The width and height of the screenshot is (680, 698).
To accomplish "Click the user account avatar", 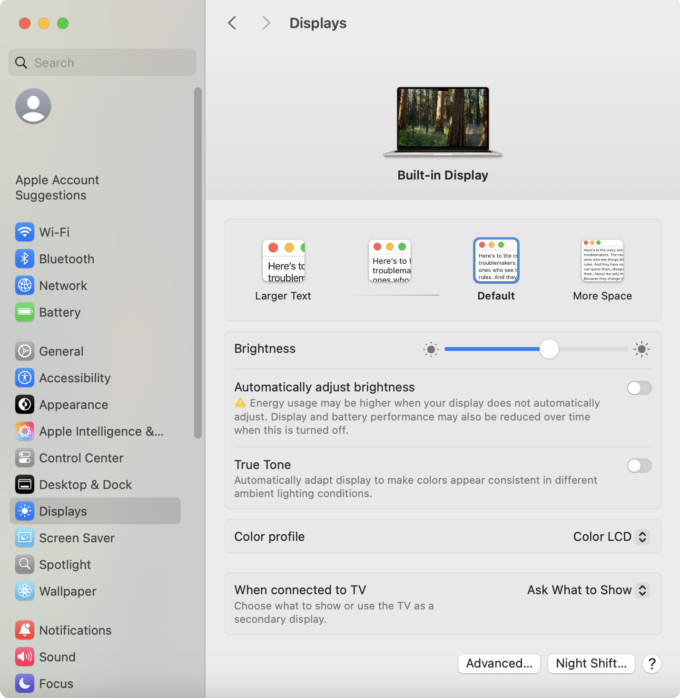I will (33, 106).
